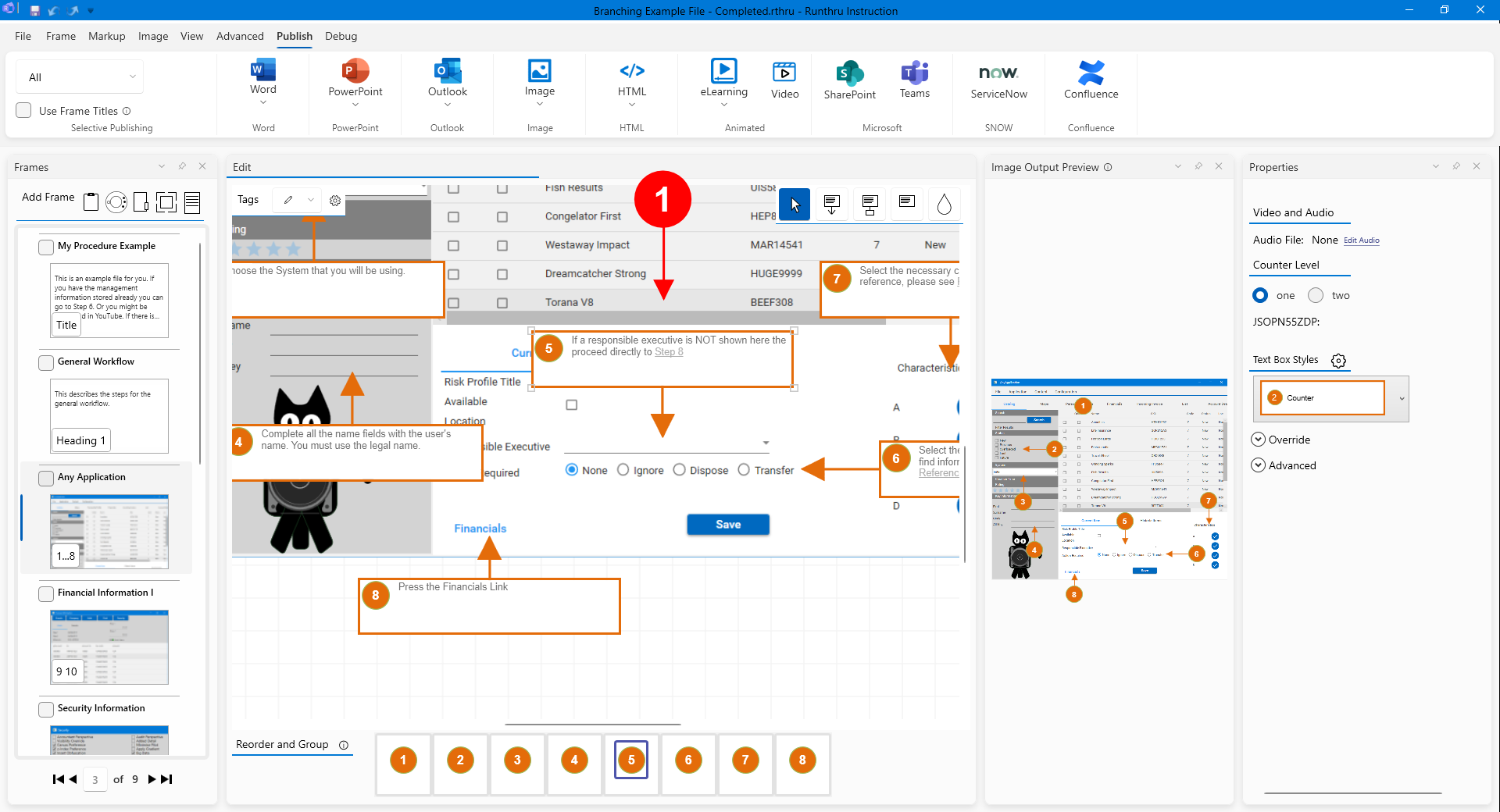Open Text Box Styles settings gear
1500x812 pixels.
1338,361
